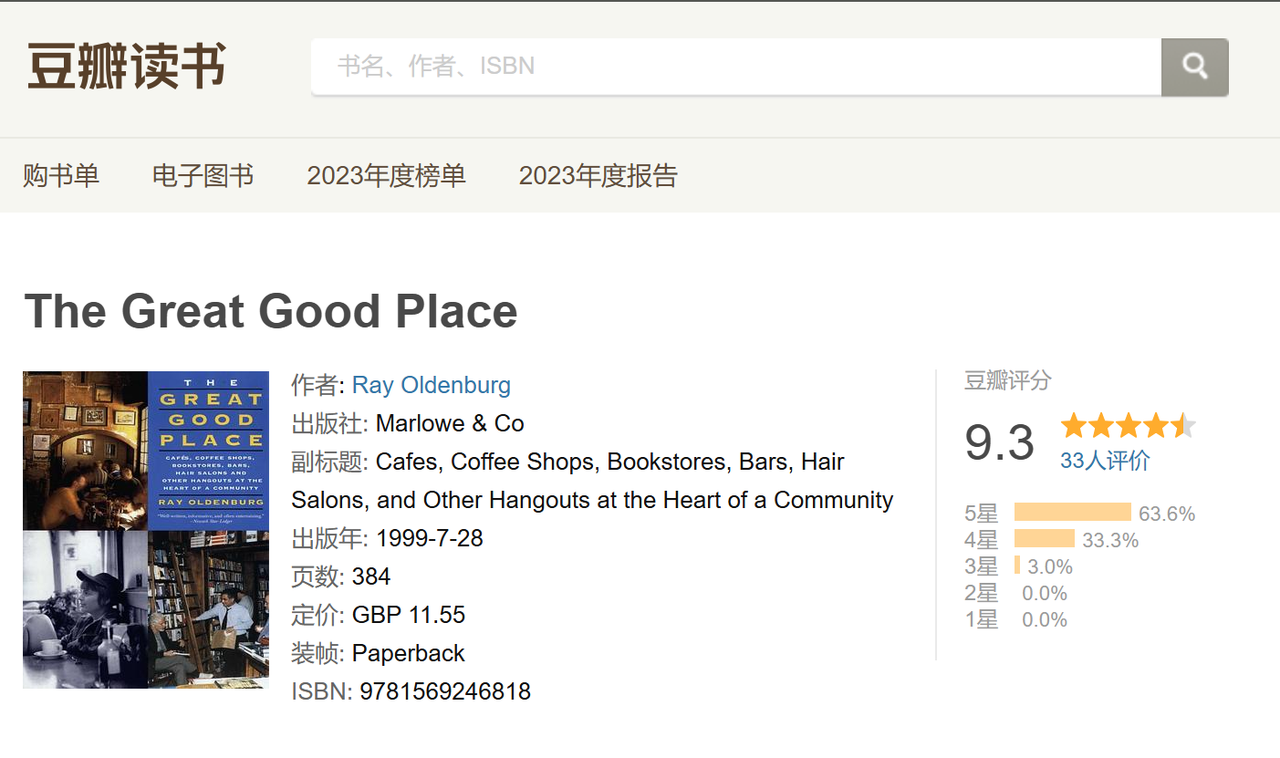
Task: Open the 购书单 menu item
Action: pyautogui.click(x=61, y=176)
